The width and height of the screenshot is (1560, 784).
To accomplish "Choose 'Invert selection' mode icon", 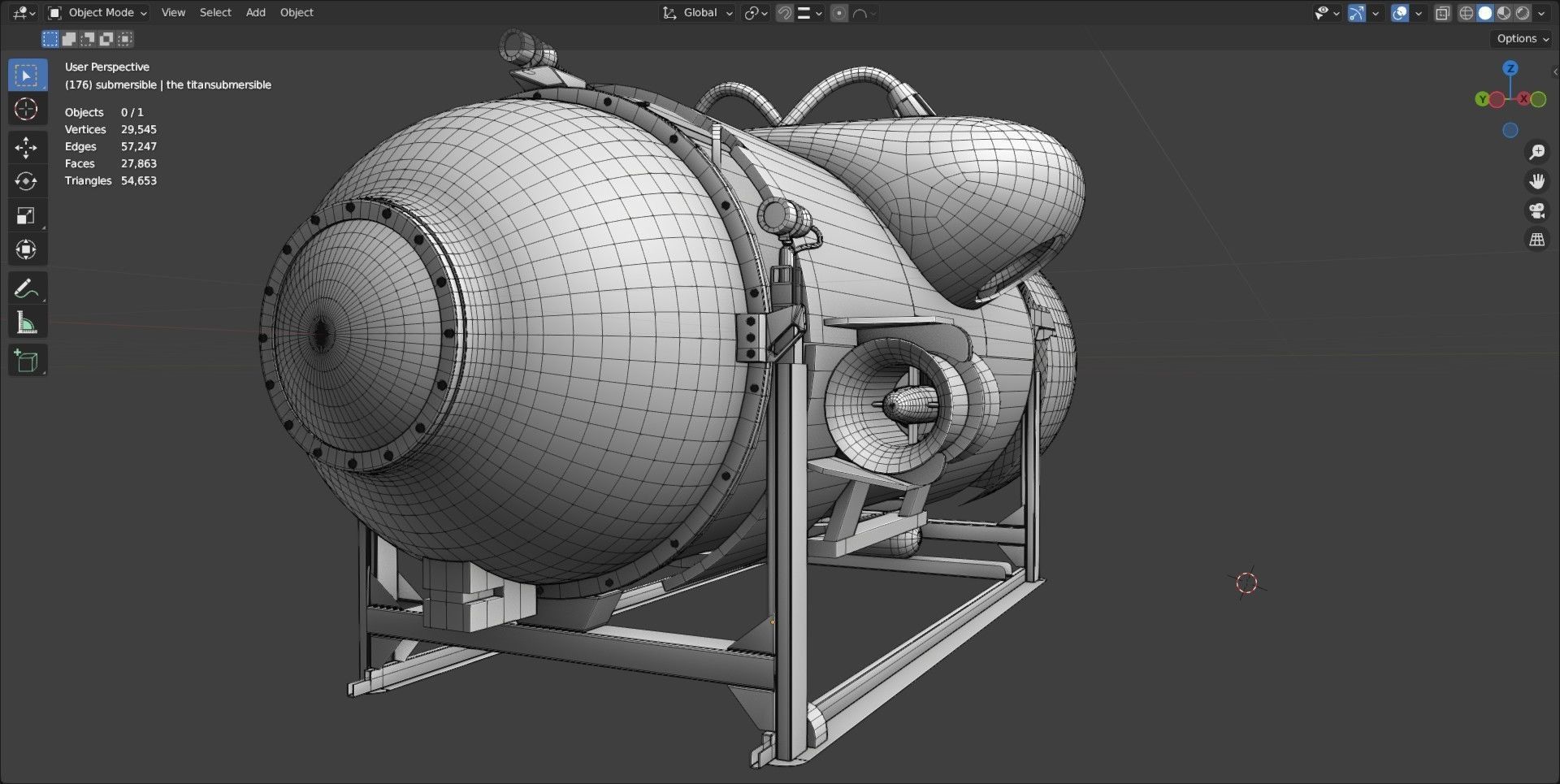I will 106,39.
